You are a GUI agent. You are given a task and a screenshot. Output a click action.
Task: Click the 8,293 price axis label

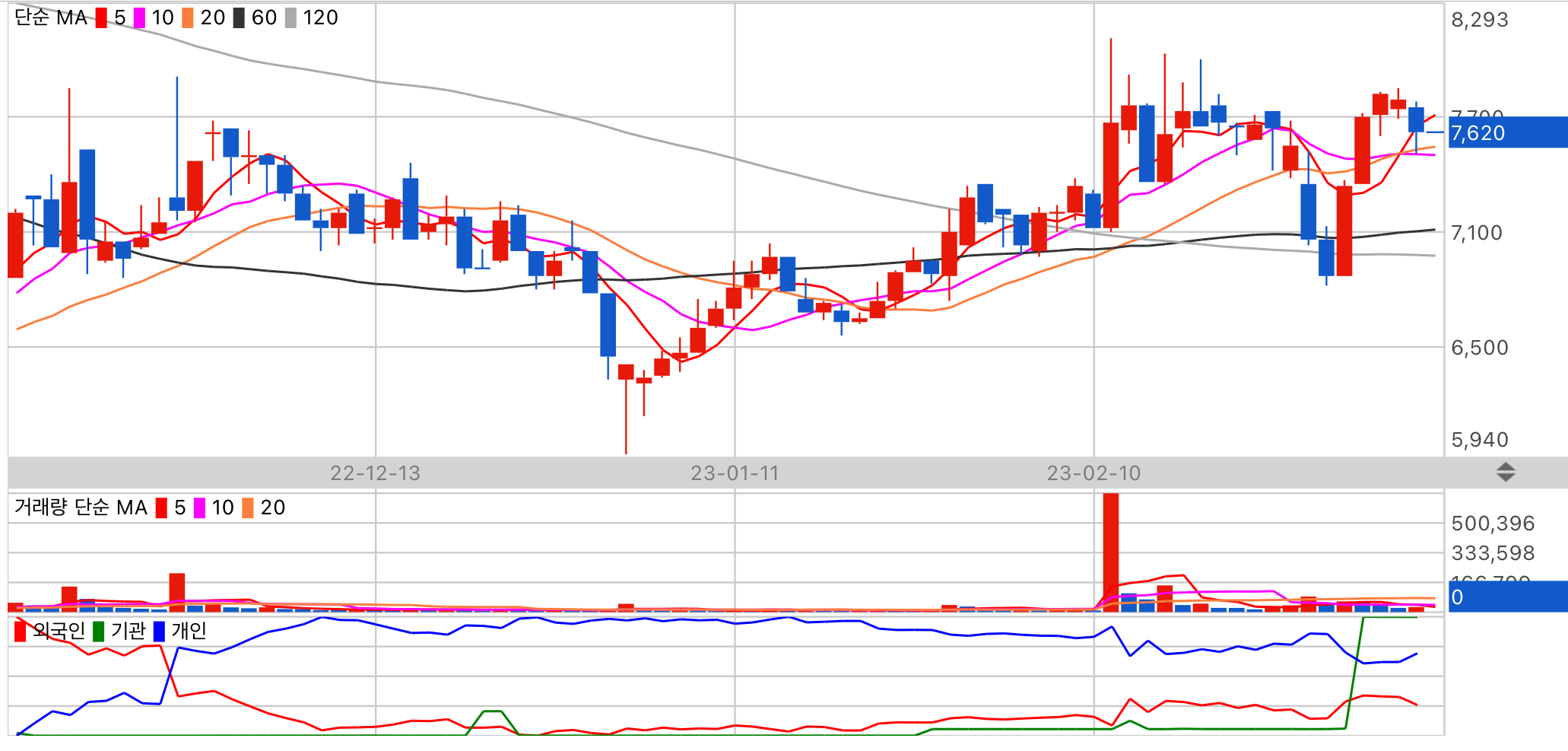coord(1480,20)
